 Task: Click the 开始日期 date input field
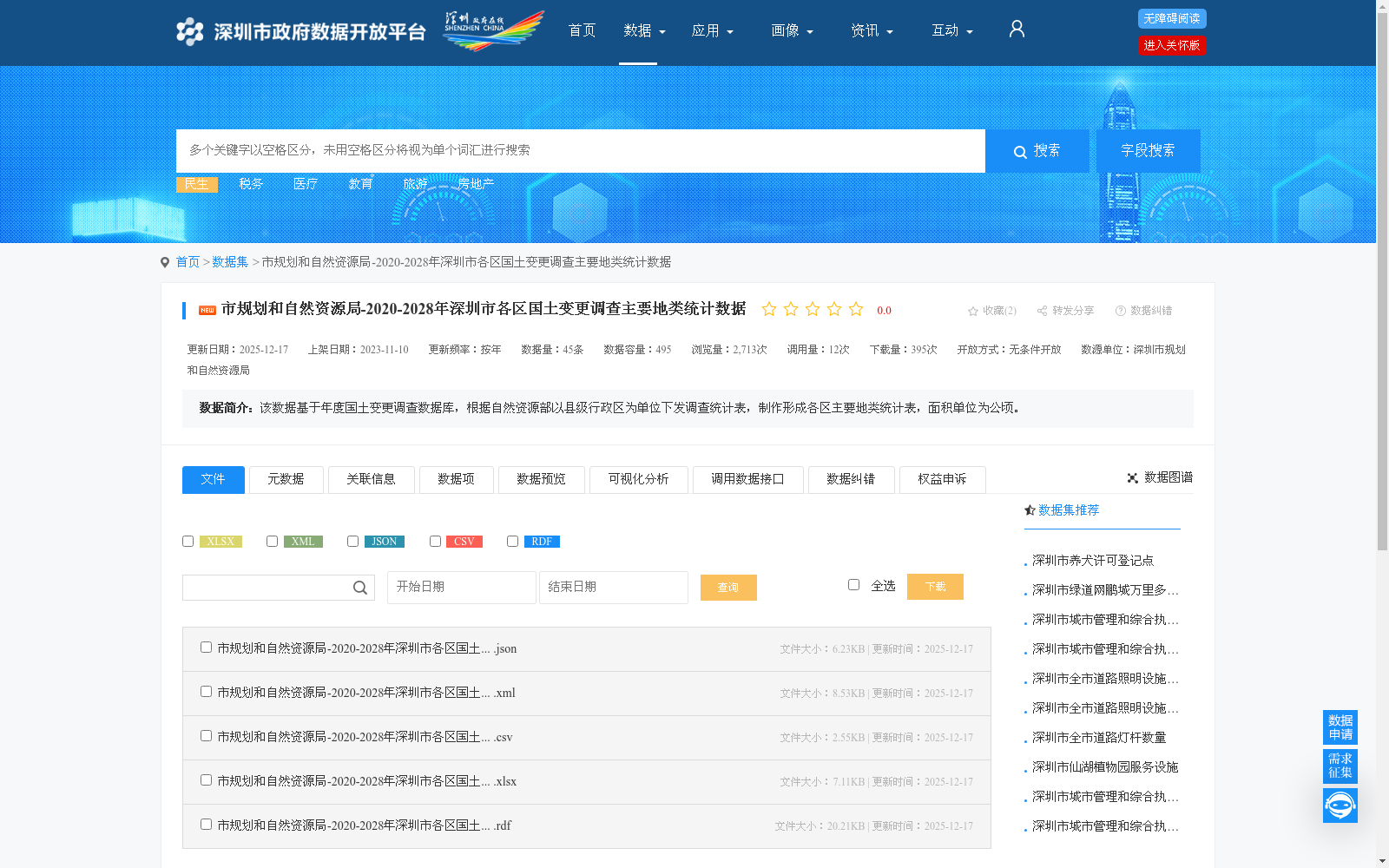pos(461,588)
